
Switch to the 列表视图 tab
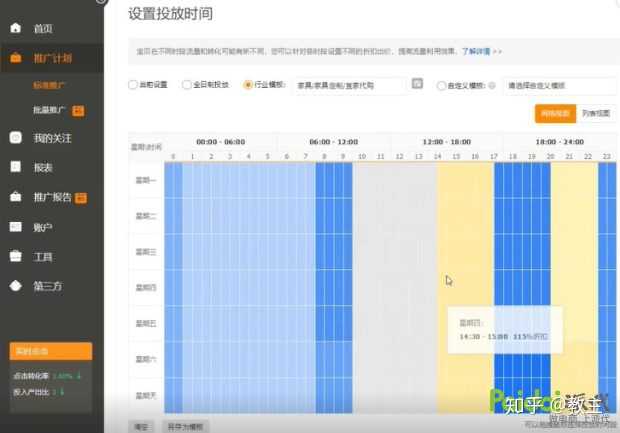coord(596,114)
